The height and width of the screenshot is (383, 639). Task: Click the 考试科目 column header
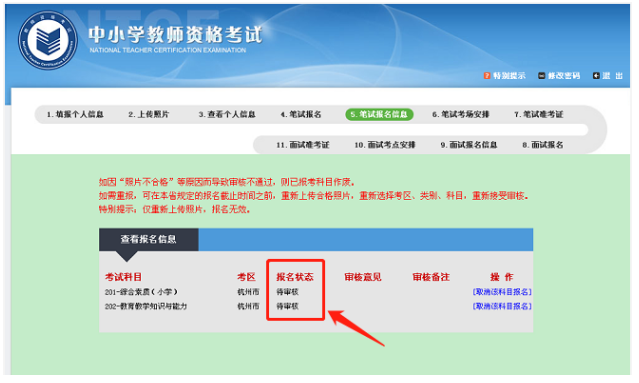123,277
